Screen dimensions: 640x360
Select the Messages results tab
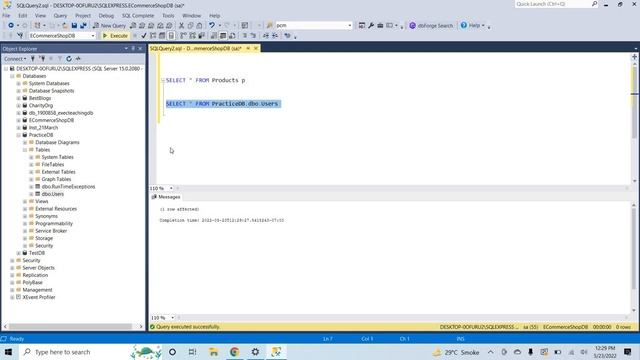(166, 197)
